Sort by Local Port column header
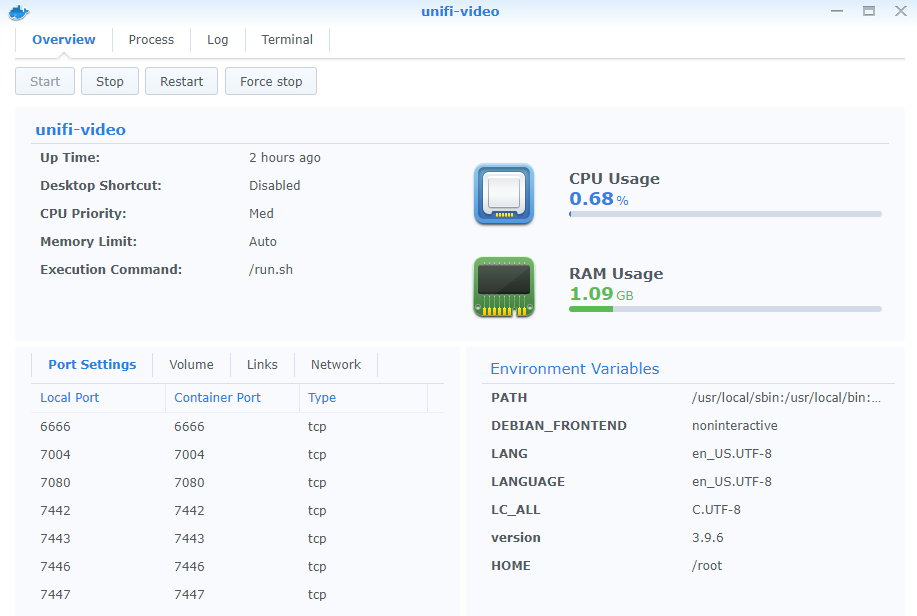This screenshot has height=616, width=917. coord(70,398)
